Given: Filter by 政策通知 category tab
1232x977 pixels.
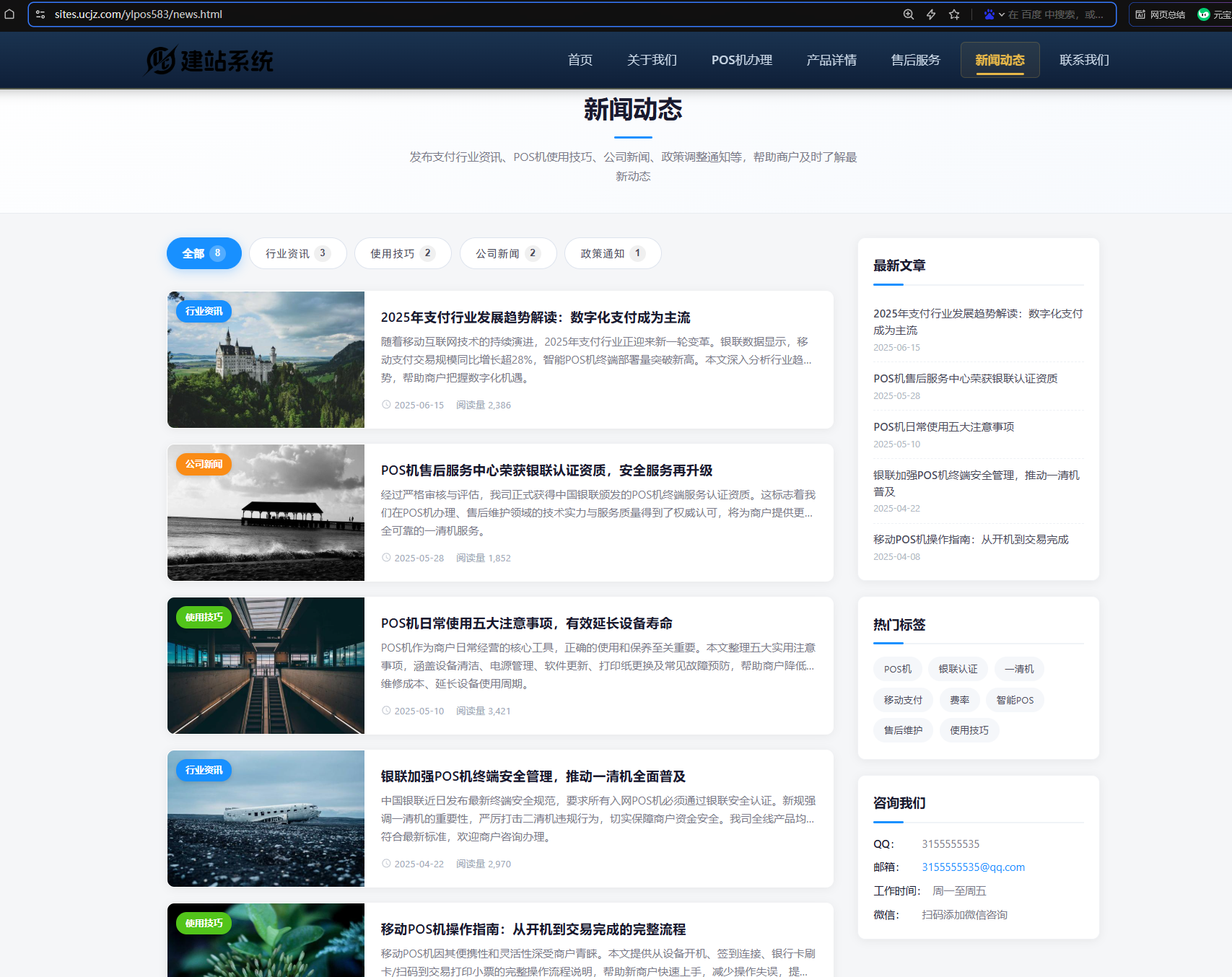Looking at the screenshot, I should (613, 253).
